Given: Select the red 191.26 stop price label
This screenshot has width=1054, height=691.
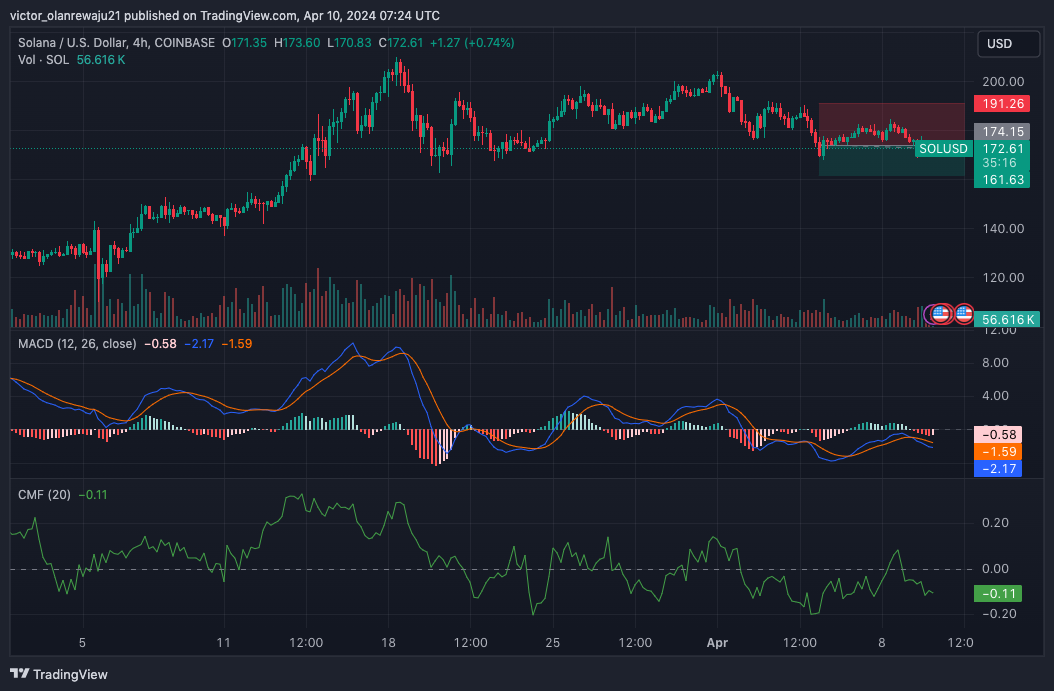Looking at the screenshot, I should [1002, 104].
